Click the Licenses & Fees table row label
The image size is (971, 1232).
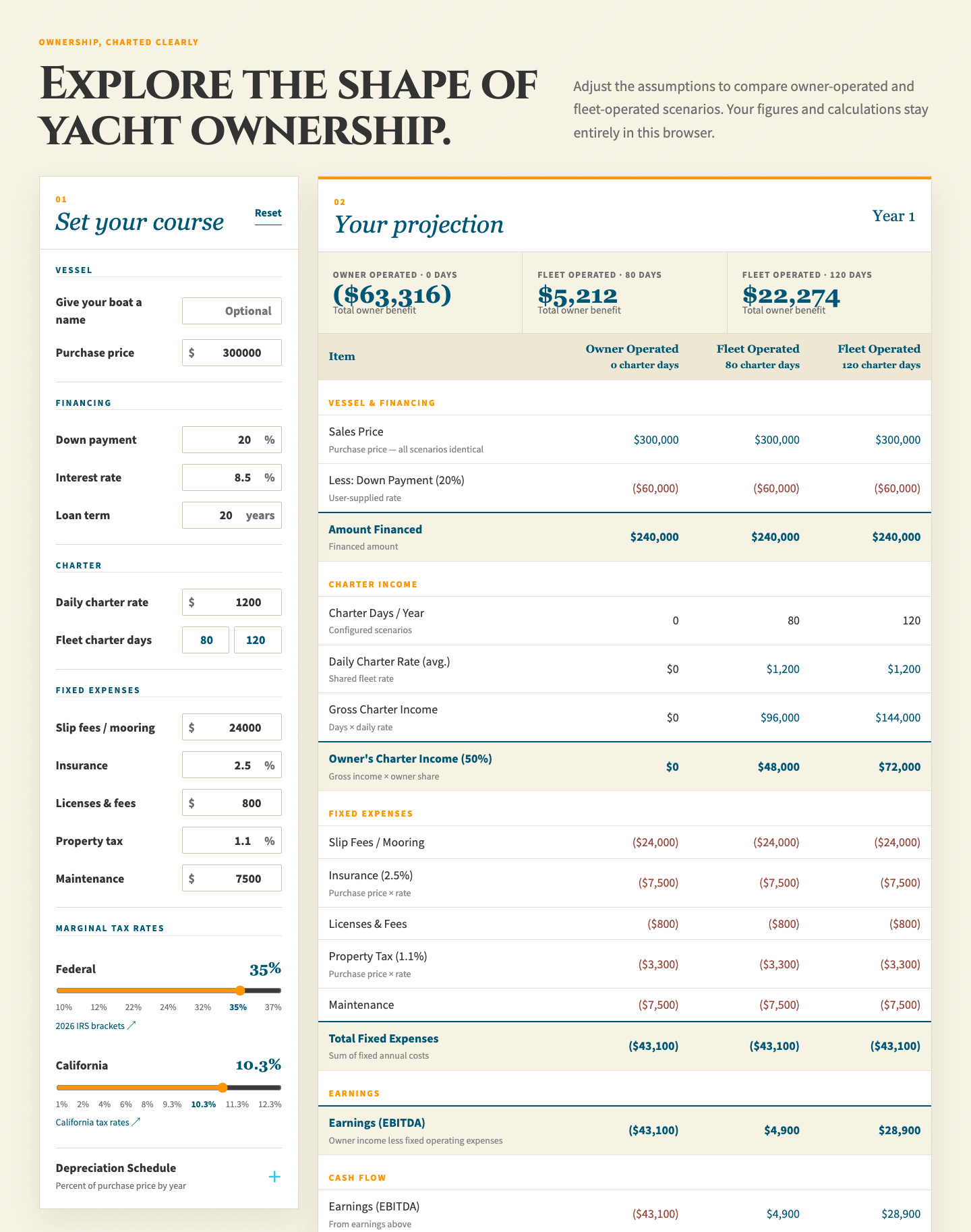(367, 924)
